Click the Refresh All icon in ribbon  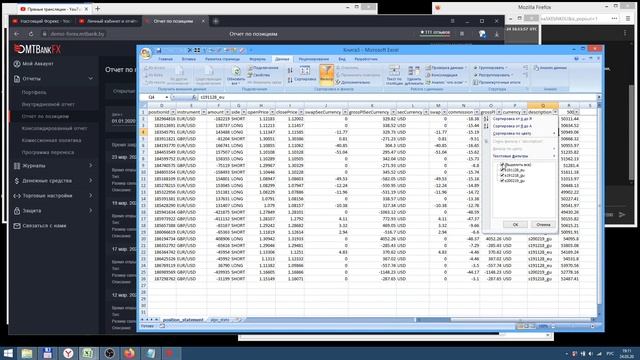point(236,75)
